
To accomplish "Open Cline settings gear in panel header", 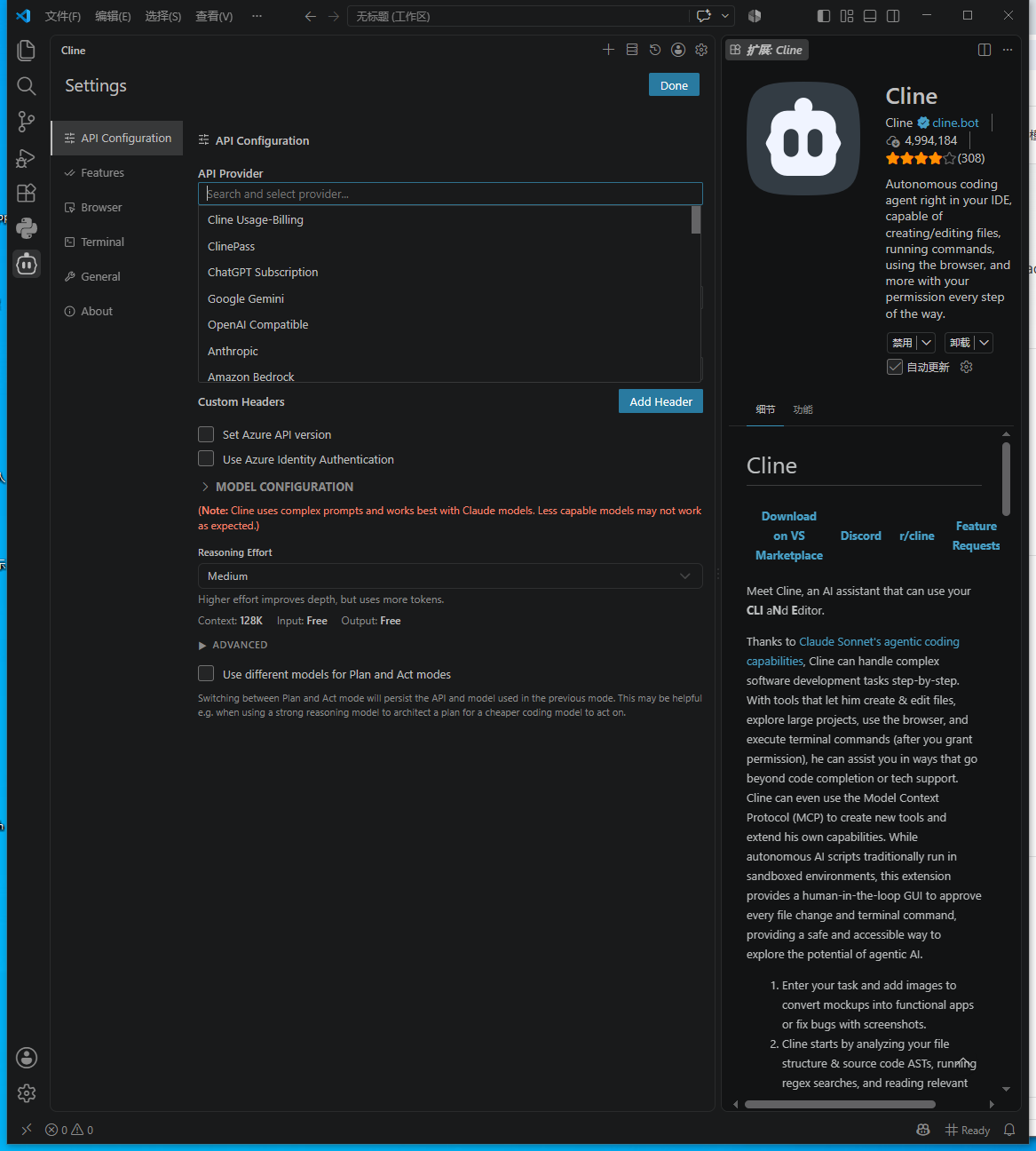I will (701, 50).
